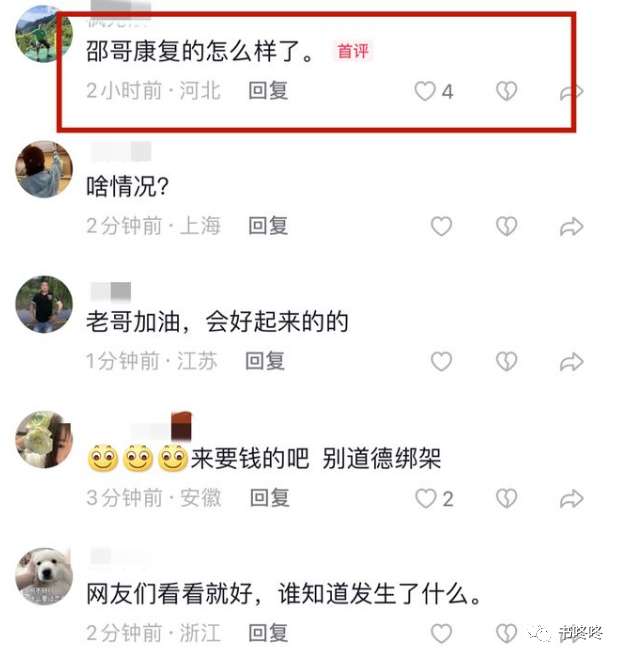
Task: Reply to the 老哥加油 comment from 江苏
Action: click(x=265, y=361)
